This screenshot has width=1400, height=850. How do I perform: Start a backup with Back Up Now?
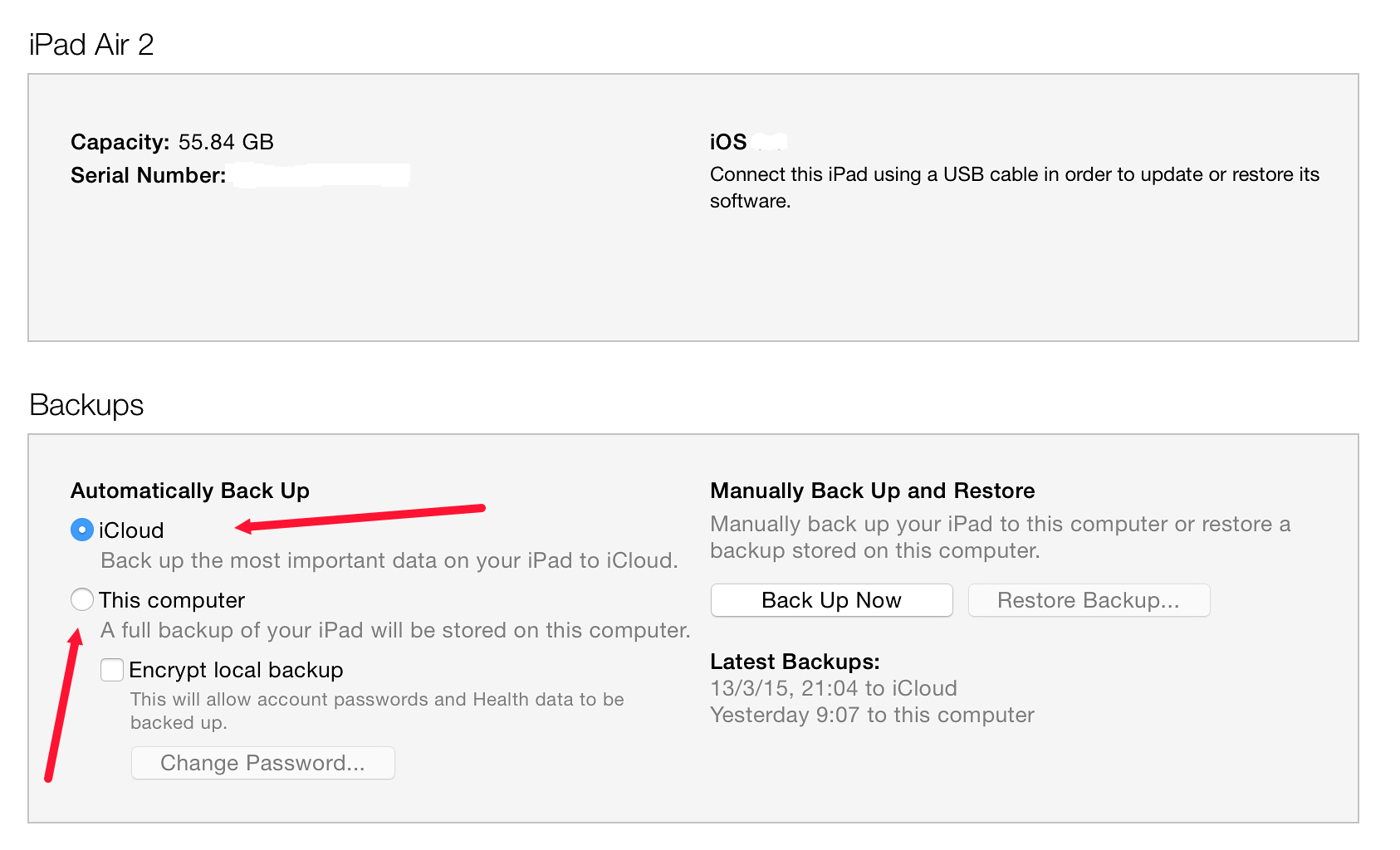click(831, 600)
